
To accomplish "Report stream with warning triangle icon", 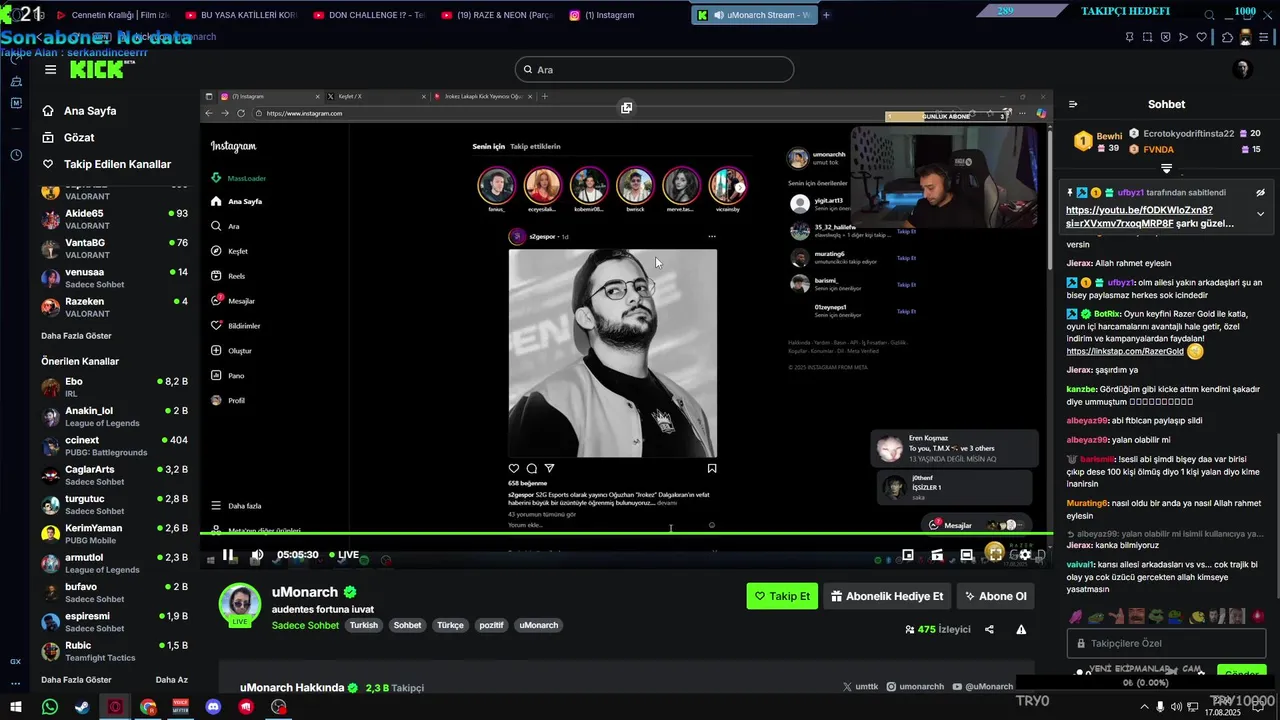I will pyautogui.click(x=1021, y=630).
